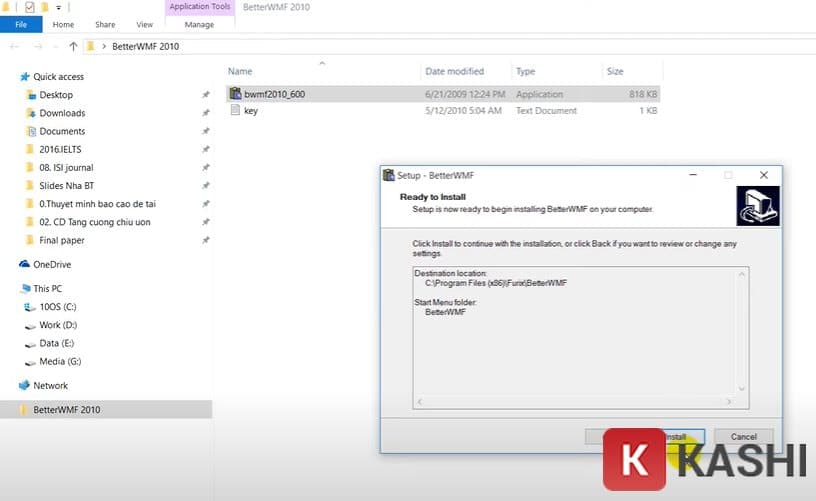The image size is (816, 501).
Task: Open the Share ribbon tab
Action: point(105,24)
